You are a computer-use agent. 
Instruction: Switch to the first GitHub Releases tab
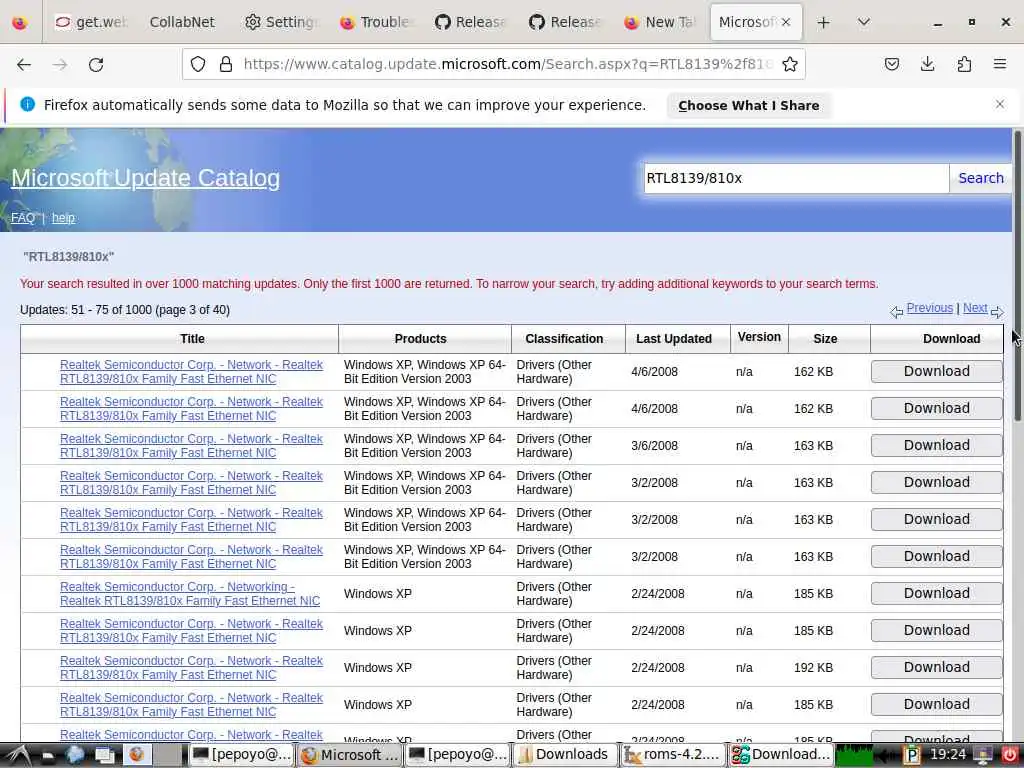[471, 22]
